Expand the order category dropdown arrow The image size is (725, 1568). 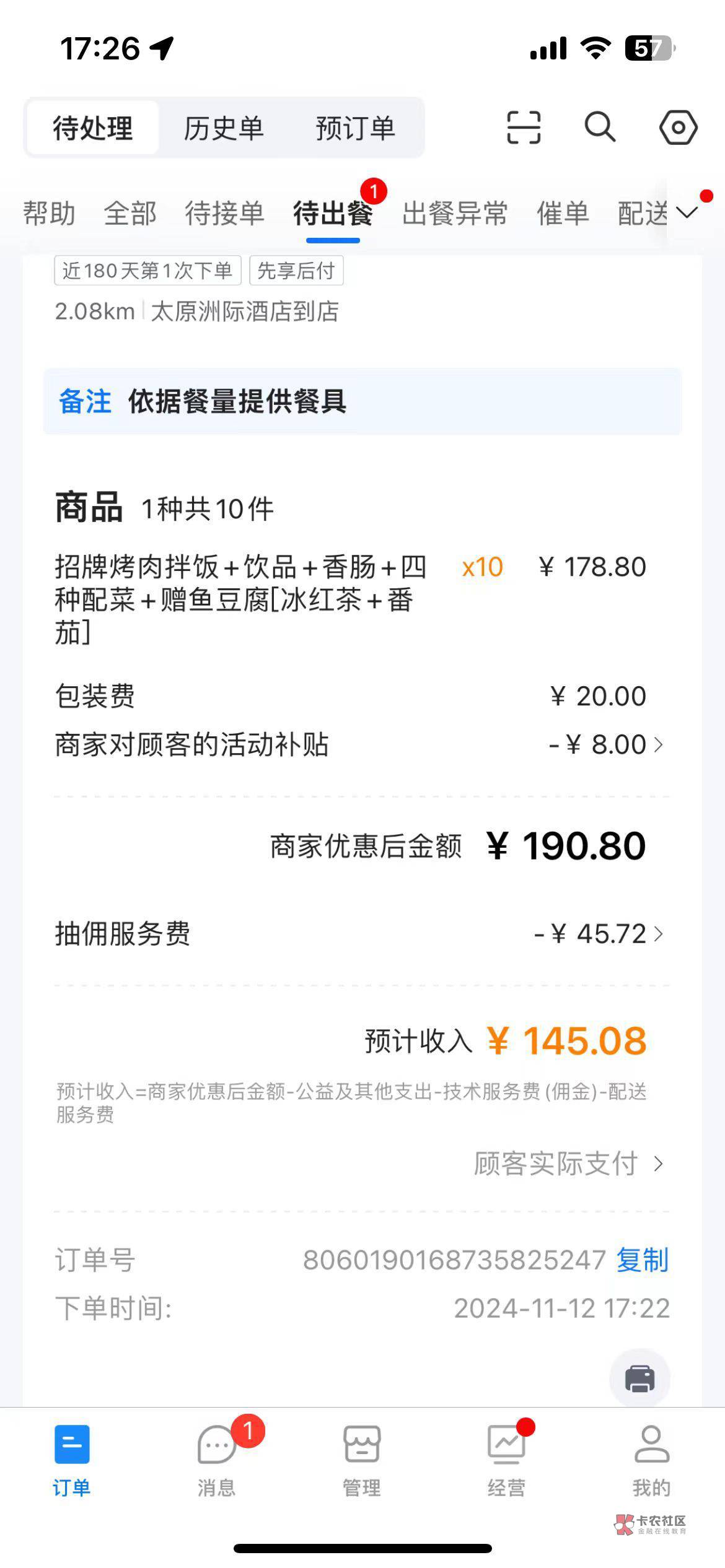tap(687, 213)
